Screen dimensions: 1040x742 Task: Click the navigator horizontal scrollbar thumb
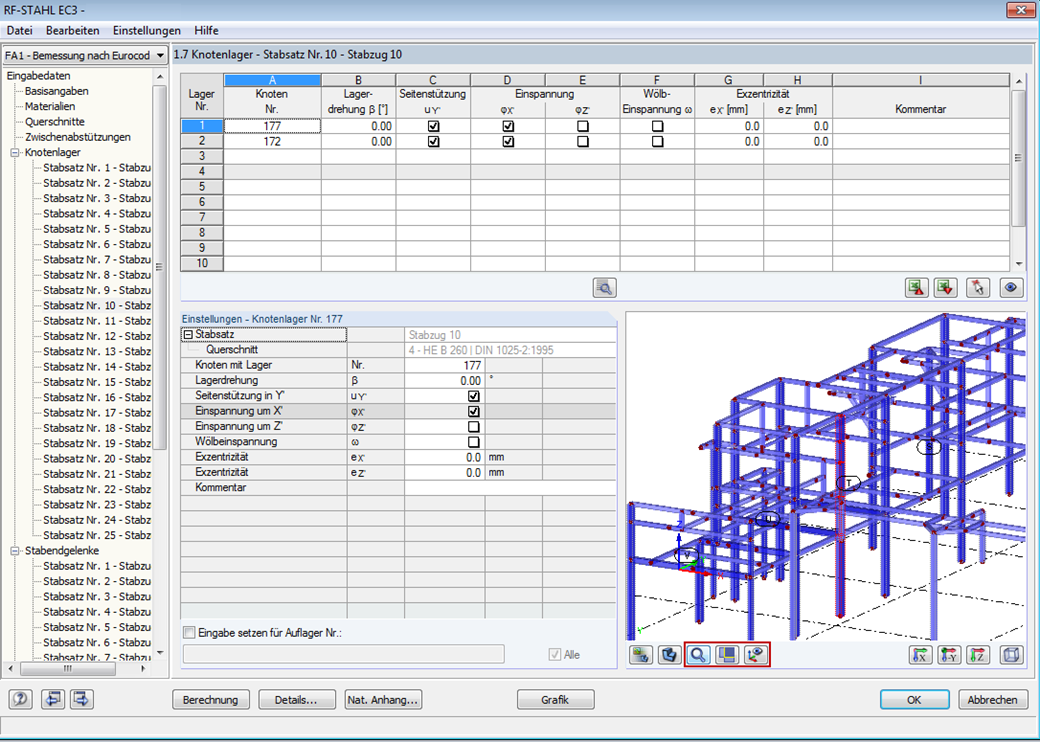pyautogui.click(x=68, y=669)
